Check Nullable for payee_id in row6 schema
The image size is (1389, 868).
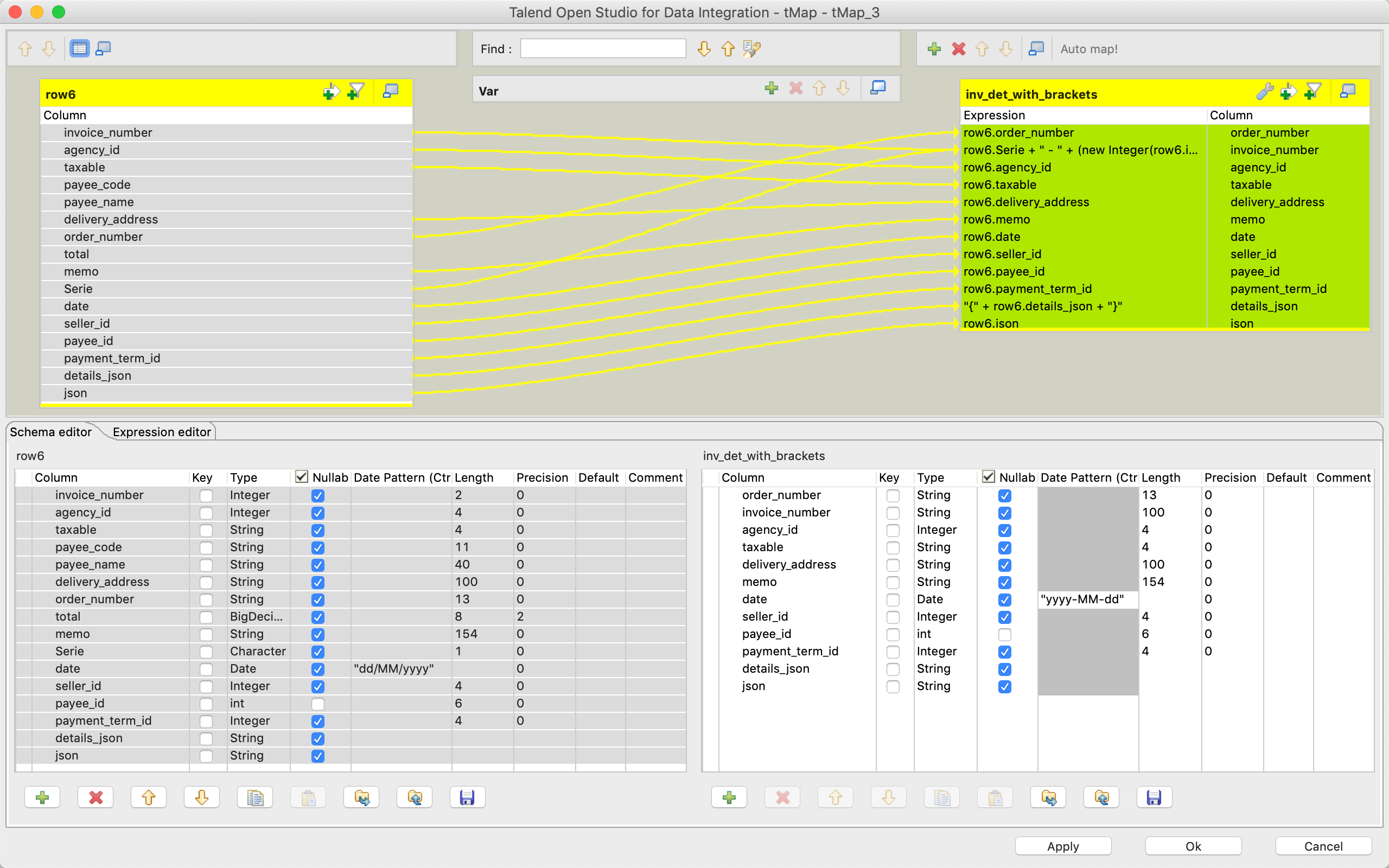[x=318, y=704]
